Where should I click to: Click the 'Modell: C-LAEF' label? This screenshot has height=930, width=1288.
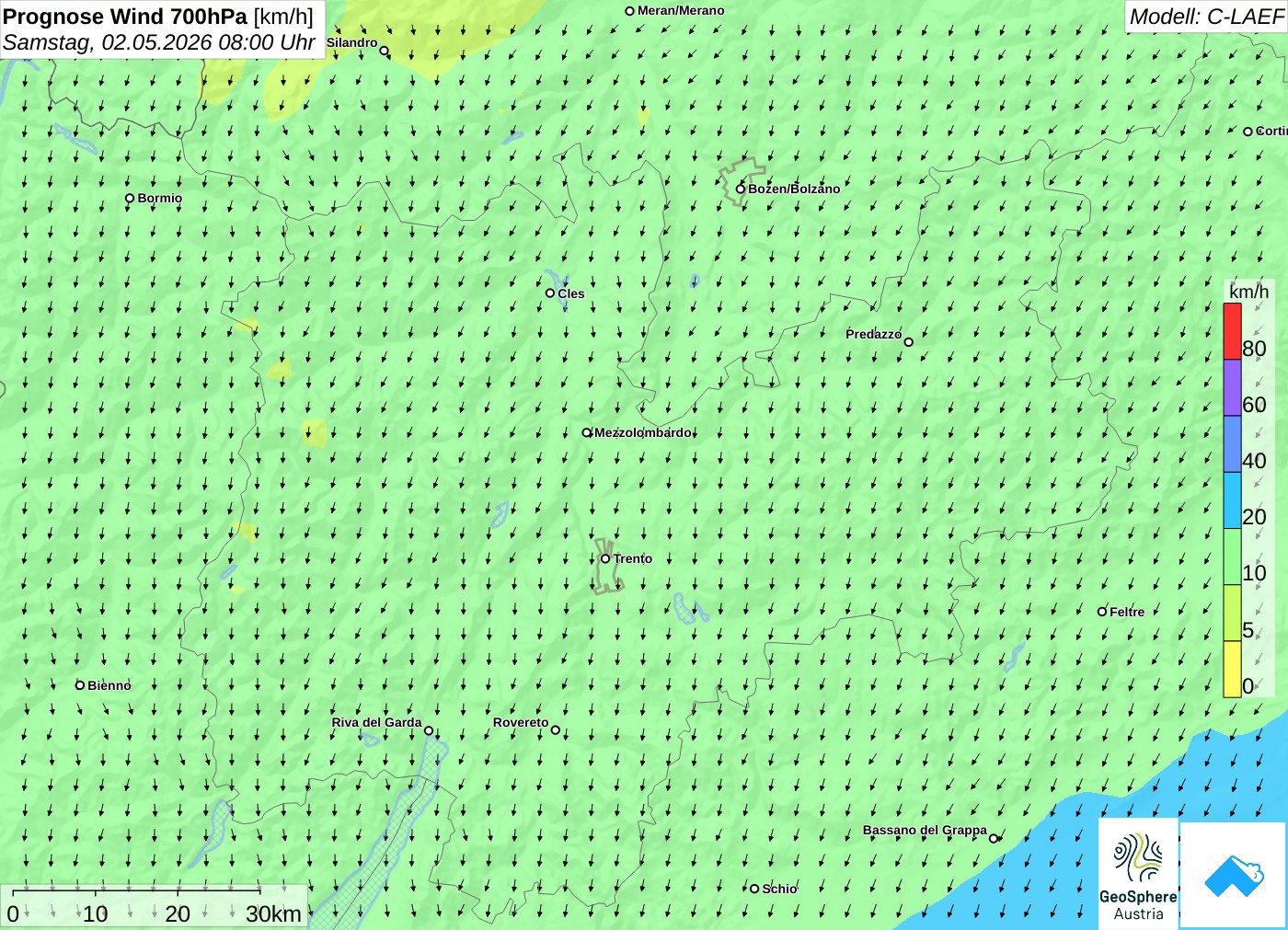pyautogui.click(x=1206, y=16)
